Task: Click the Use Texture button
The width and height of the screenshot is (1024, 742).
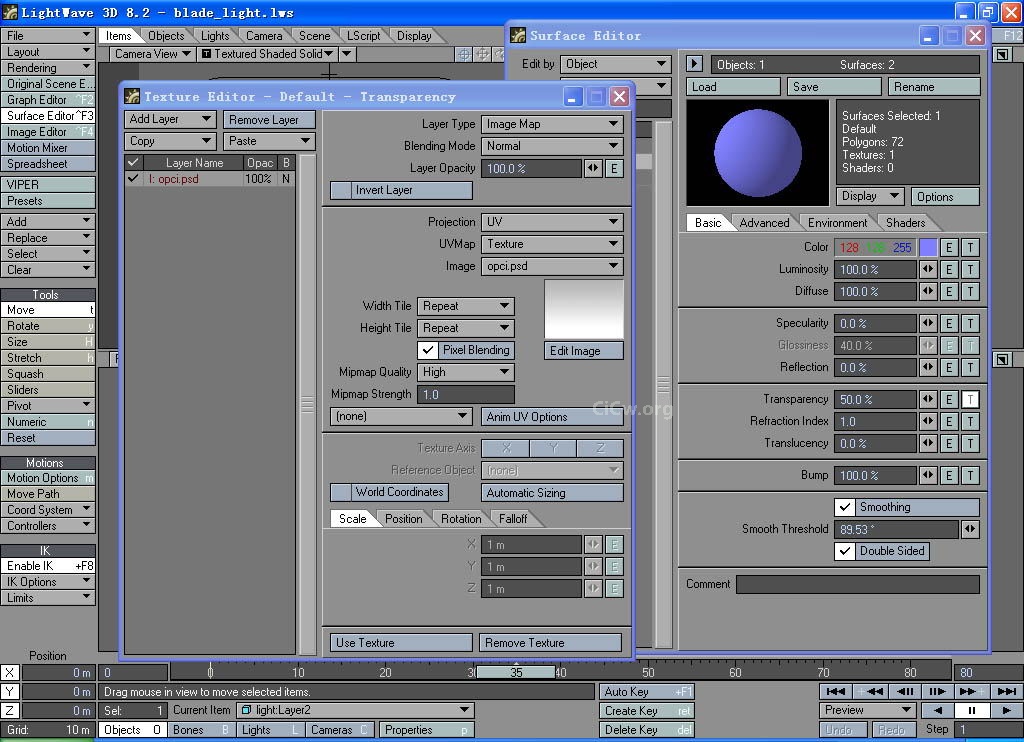Action: coord(401,643)
